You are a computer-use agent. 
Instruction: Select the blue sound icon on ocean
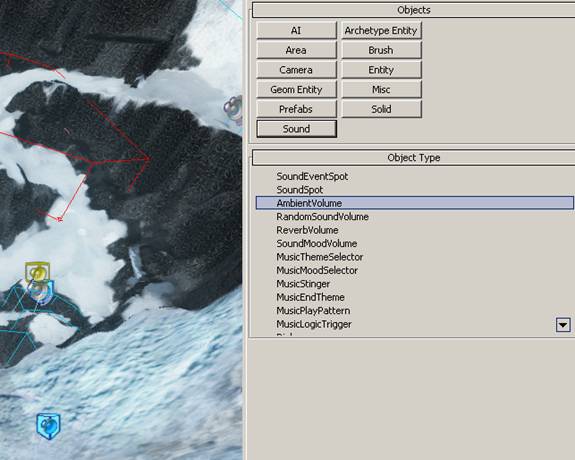click(x=48, y=426)
